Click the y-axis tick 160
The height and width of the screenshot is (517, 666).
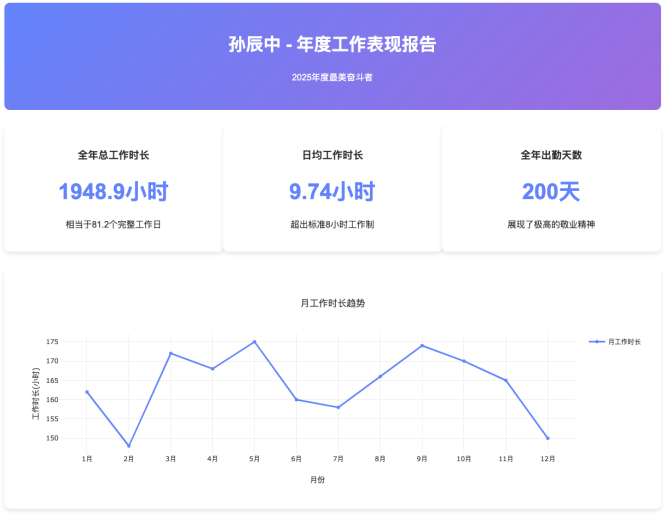(52, 399)
